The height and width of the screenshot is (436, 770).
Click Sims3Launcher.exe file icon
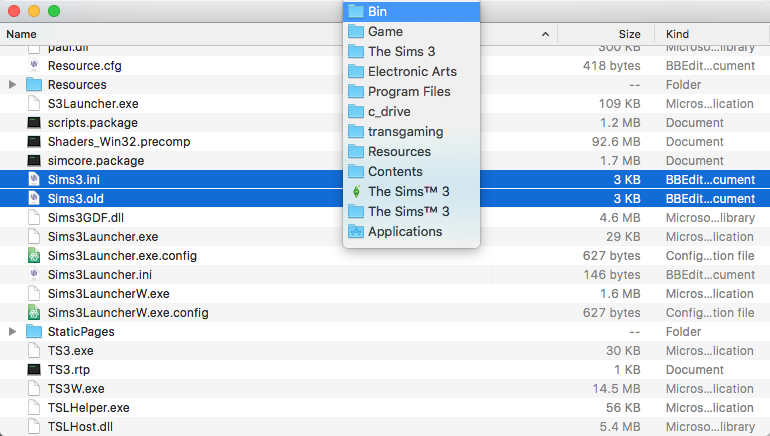pyautogui.click(x=34, y=236)
